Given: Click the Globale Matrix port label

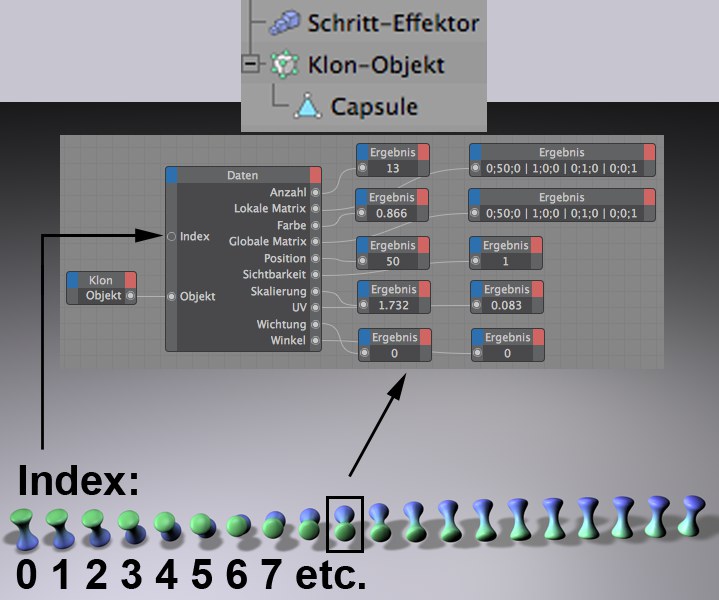Looking at the screenshot, I should point(268,242).
